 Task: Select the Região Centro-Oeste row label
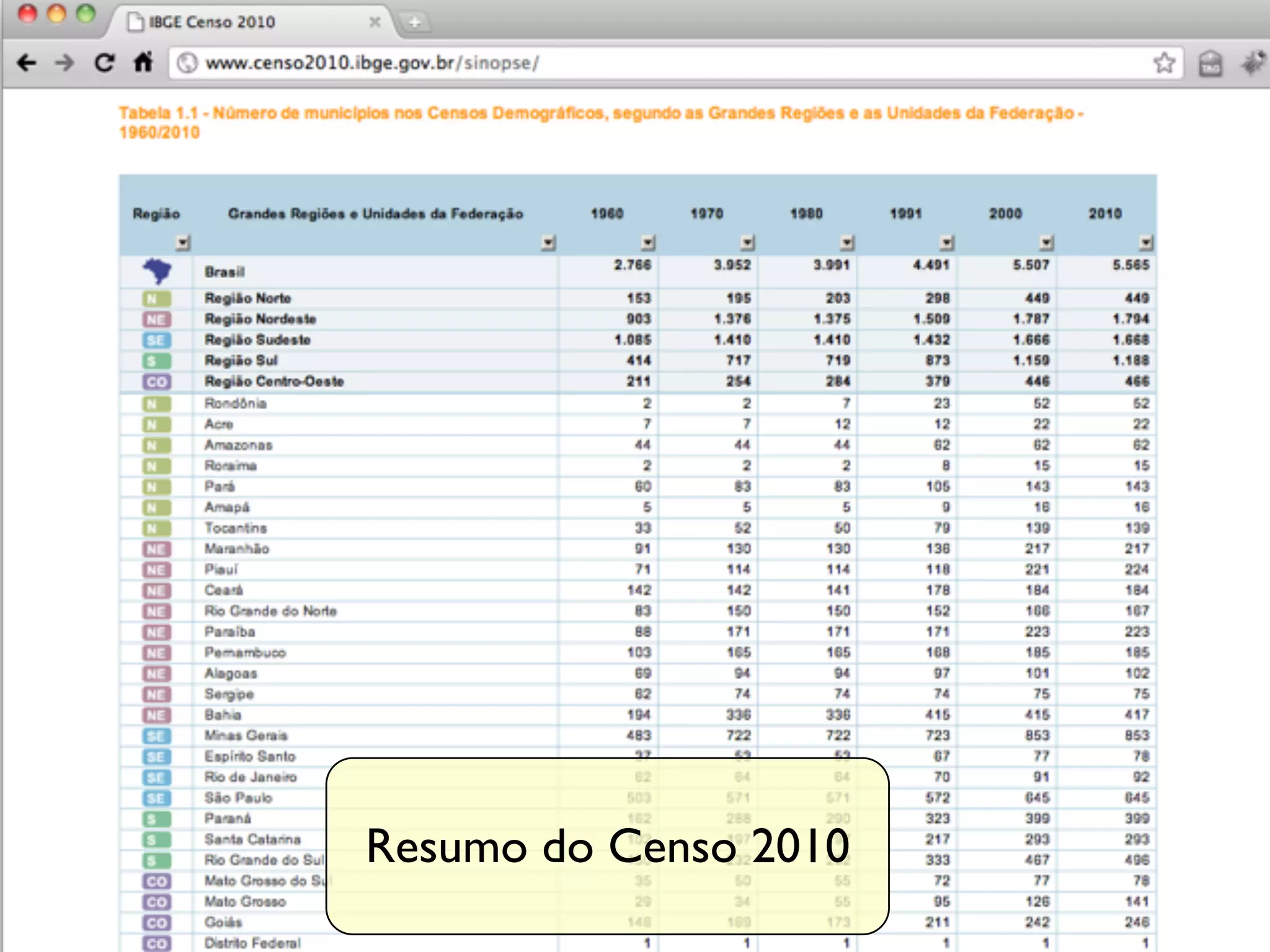[x=274, y=381]
